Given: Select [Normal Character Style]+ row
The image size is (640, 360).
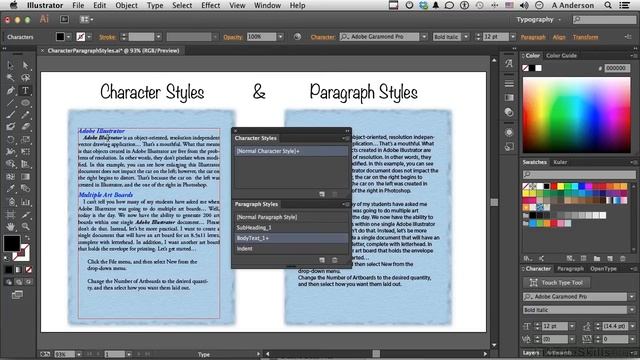Looking at the screenshot, I should 291,151.
